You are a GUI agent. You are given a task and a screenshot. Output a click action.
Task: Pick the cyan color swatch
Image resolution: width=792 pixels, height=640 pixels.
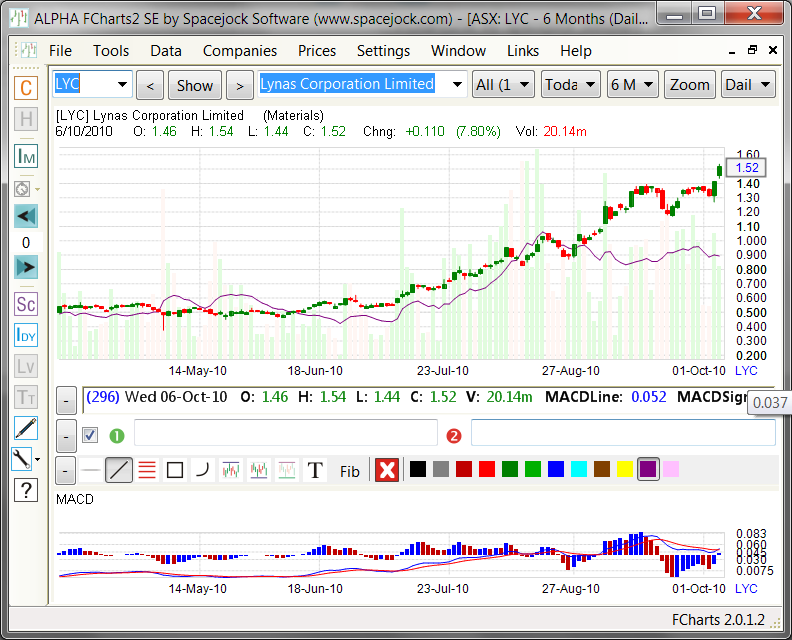(579, 469)
